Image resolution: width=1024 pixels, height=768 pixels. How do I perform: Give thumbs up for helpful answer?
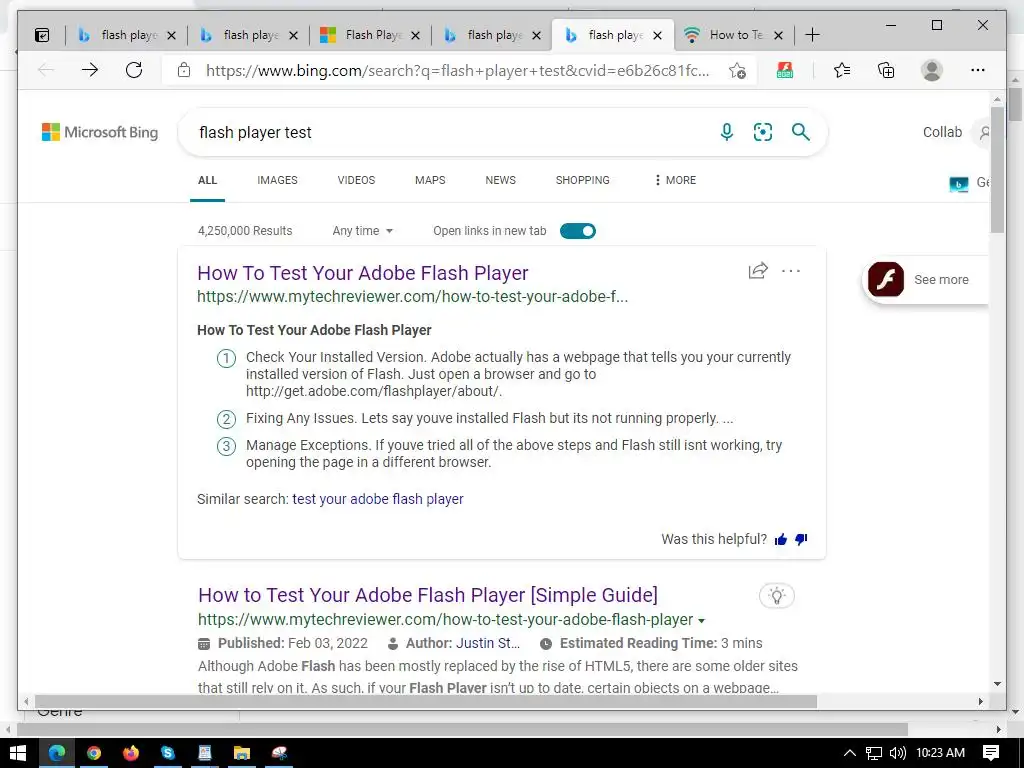pos(780,539)
